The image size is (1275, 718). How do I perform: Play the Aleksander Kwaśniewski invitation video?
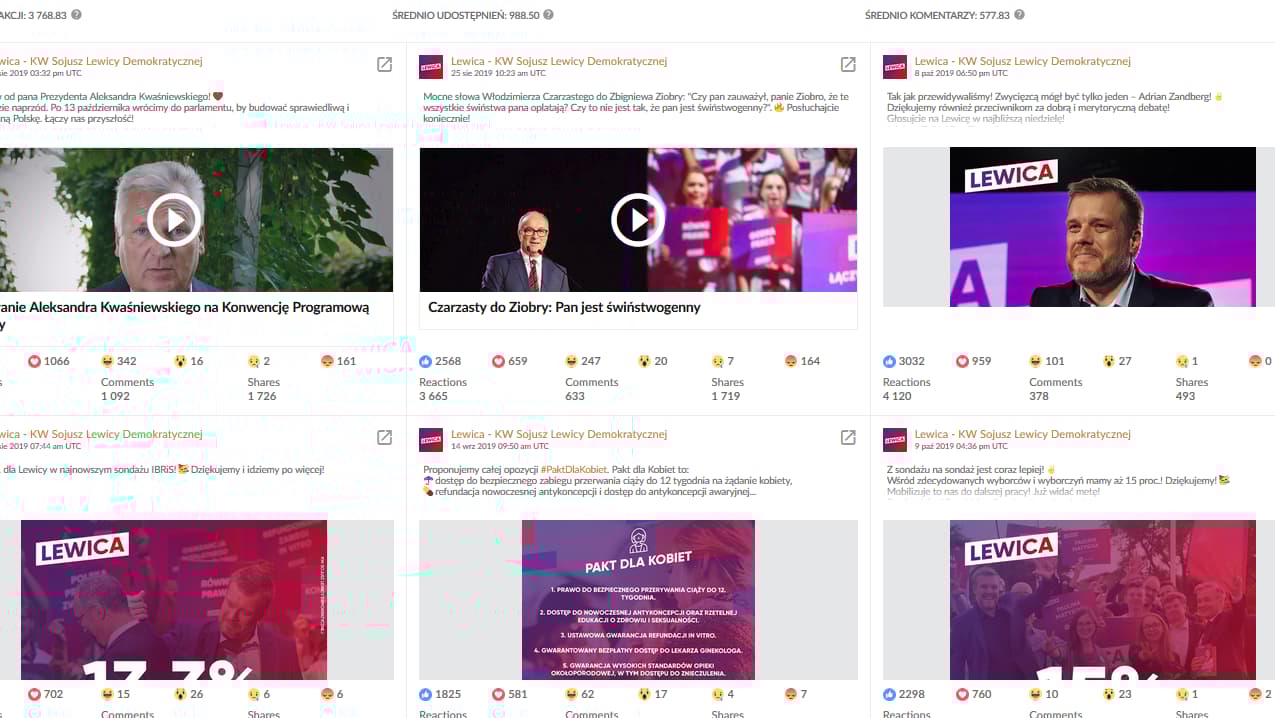(174, 219)
